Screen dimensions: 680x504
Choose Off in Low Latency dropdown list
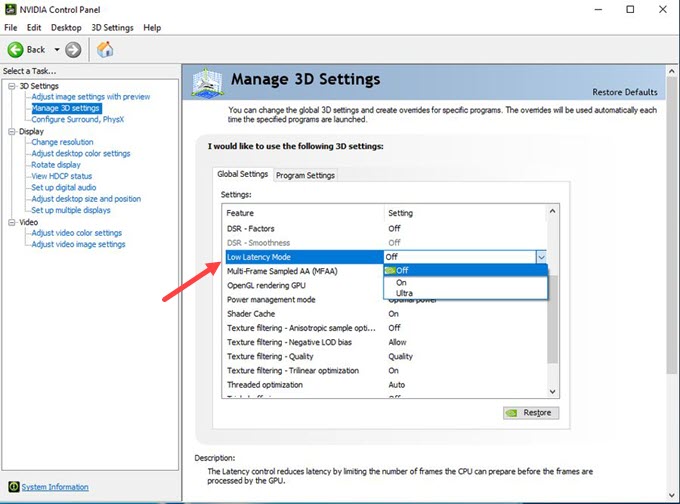point(465,271)
